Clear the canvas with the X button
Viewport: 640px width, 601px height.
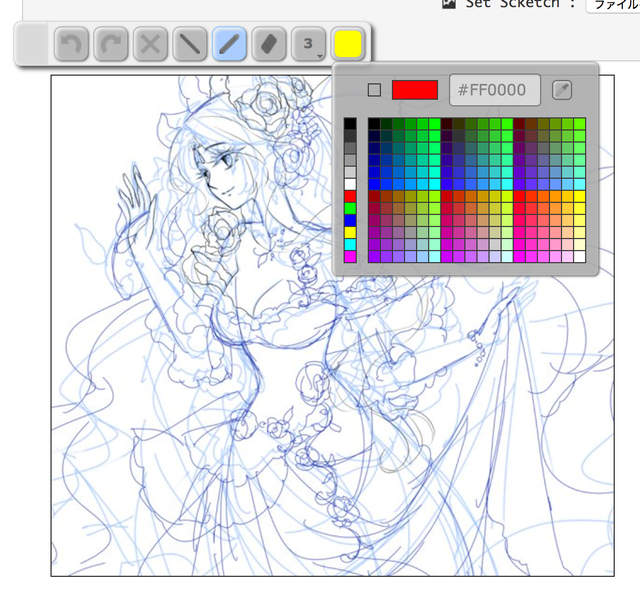tap(150, 44)
